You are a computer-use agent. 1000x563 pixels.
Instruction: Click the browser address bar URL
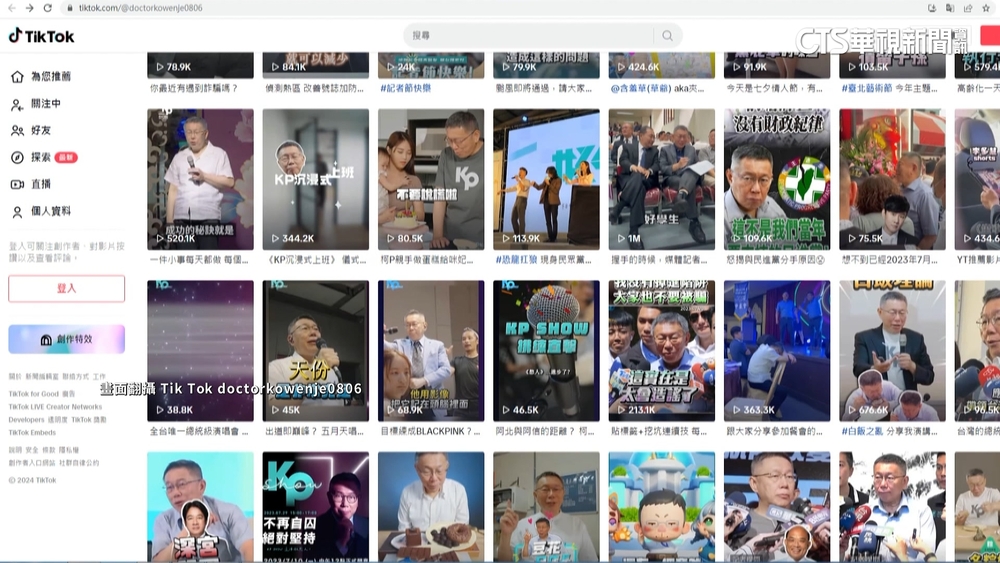140,8
